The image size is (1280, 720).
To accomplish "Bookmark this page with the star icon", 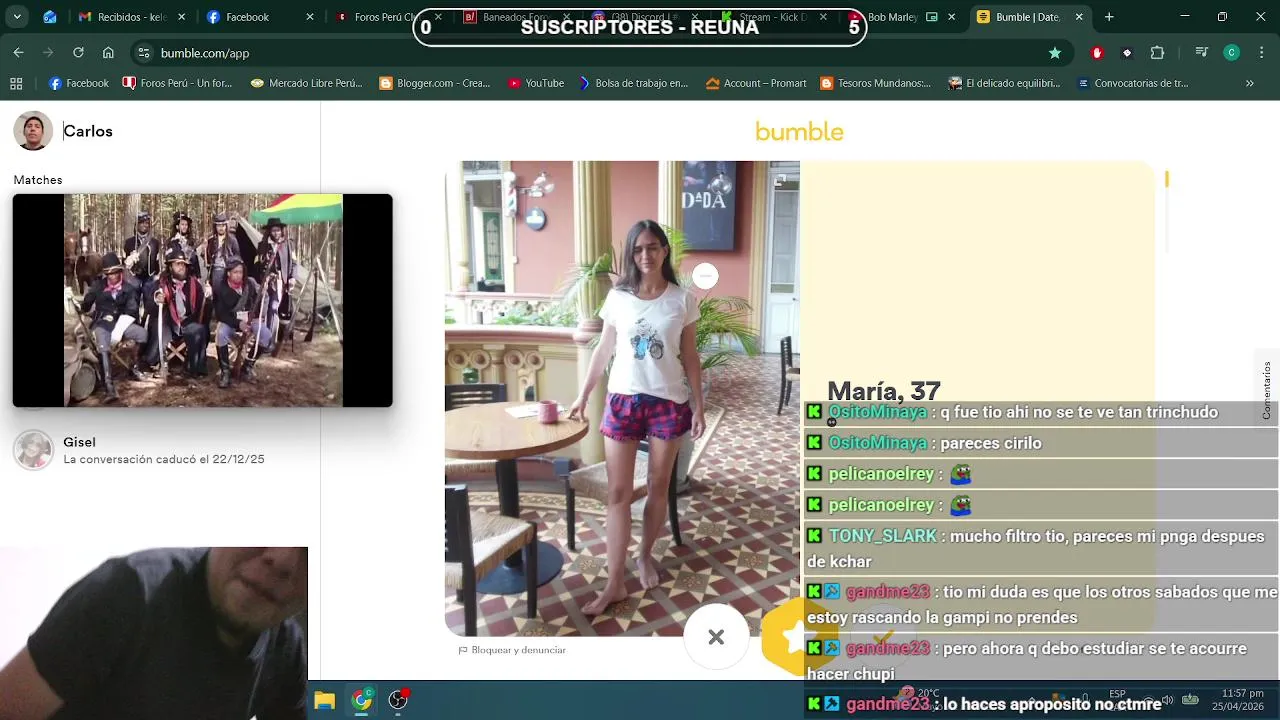I will pos(1054,53).
